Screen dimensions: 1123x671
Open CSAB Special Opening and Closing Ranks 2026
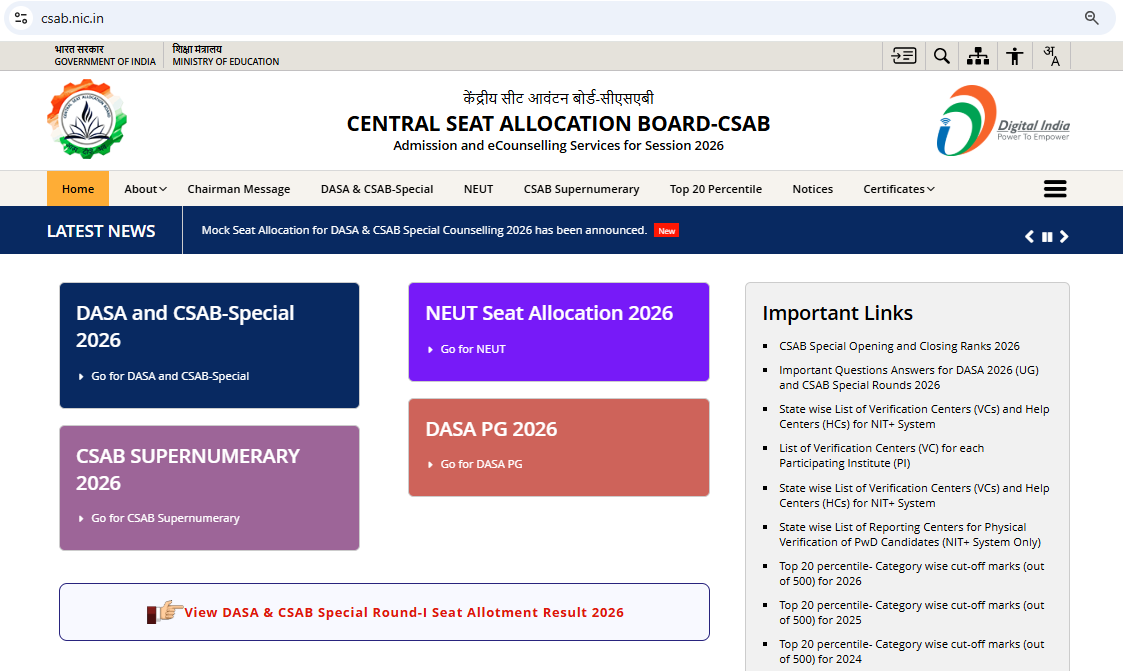899,346
